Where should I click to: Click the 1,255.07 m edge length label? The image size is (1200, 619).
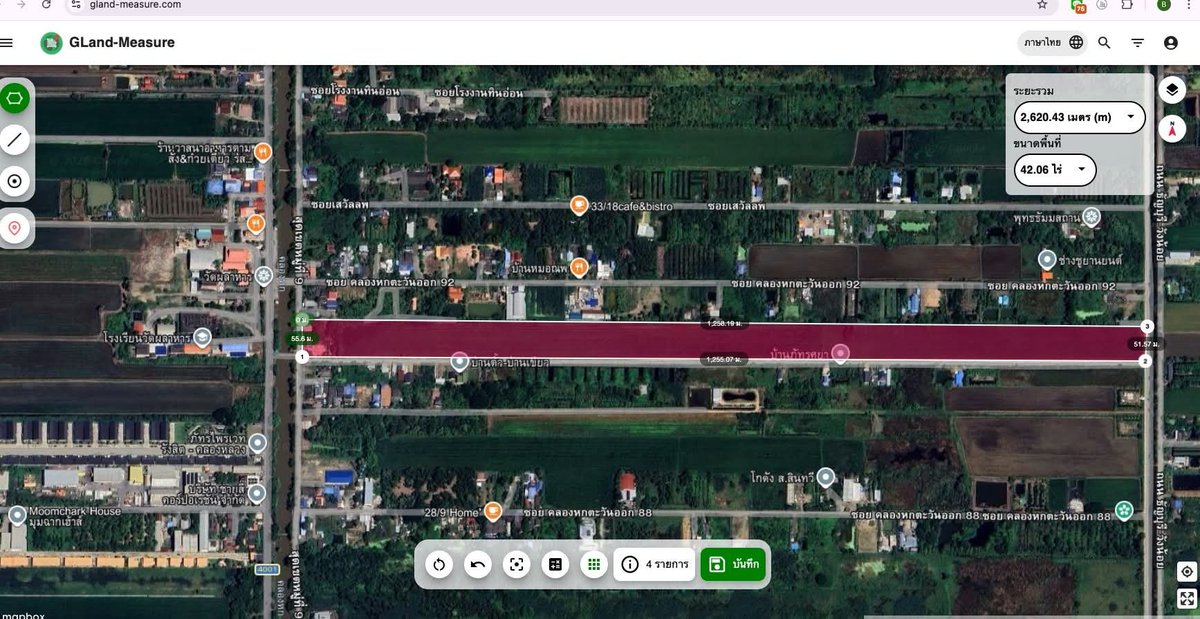pos(723,358)
